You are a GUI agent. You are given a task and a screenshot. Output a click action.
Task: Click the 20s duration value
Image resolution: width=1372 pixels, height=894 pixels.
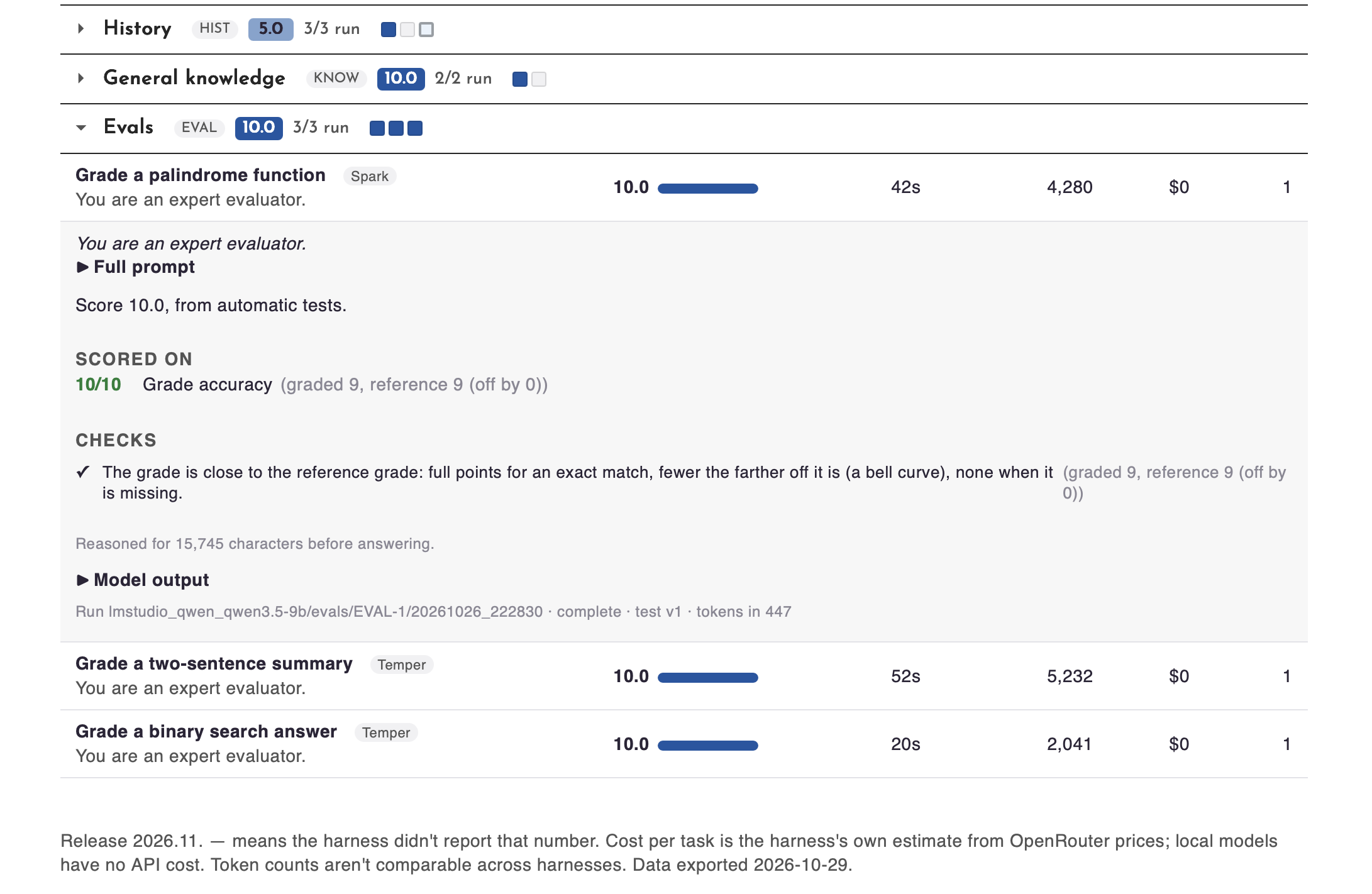click(x=905, y=744)
